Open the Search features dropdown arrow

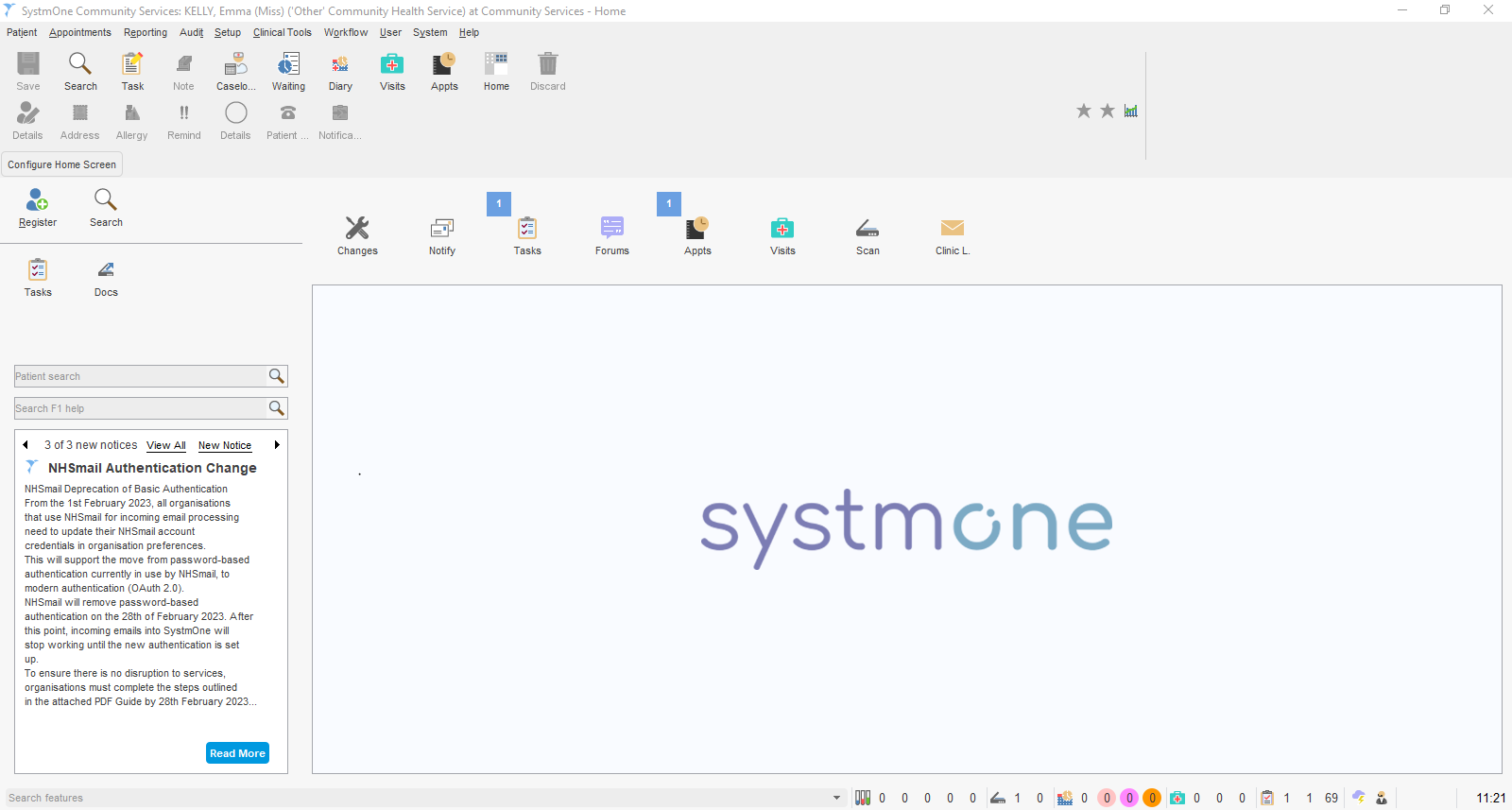(x=836, y=798)
